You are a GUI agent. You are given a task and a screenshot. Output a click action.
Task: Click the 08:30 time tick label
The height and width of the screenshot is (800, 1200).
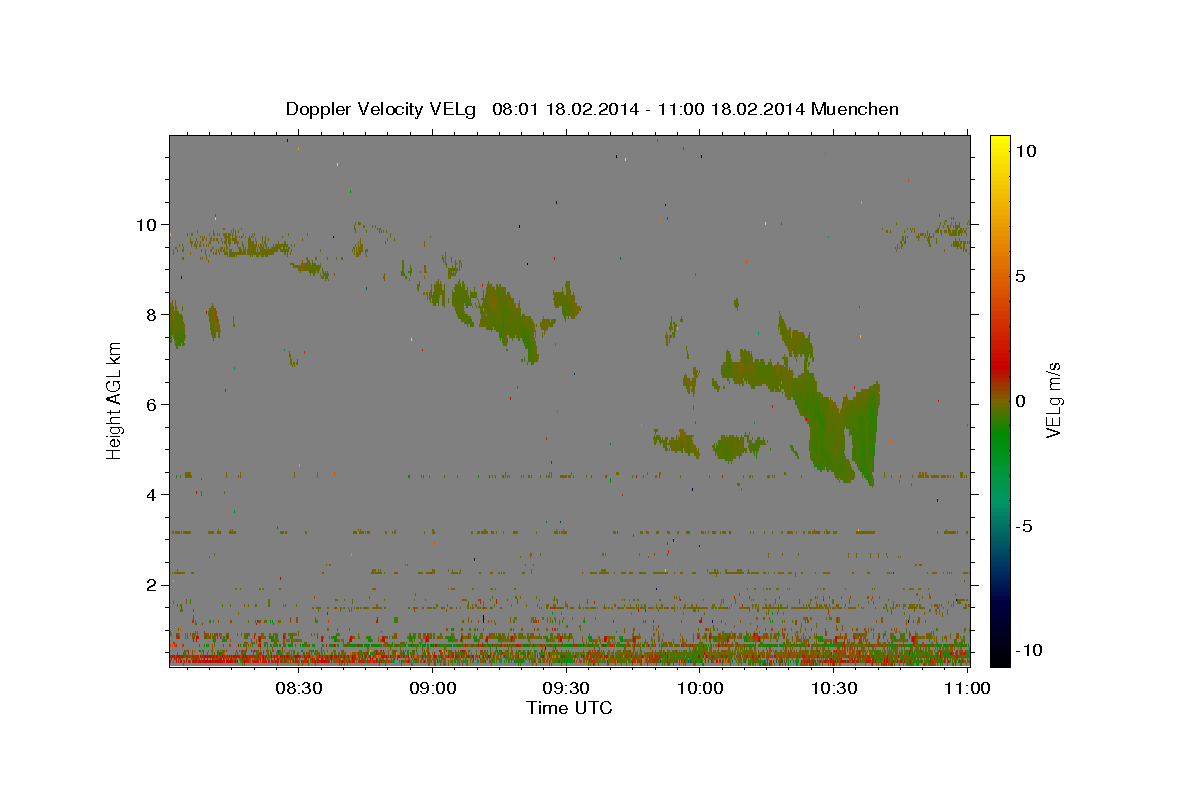pyautogui.click(x=299, y=688)
